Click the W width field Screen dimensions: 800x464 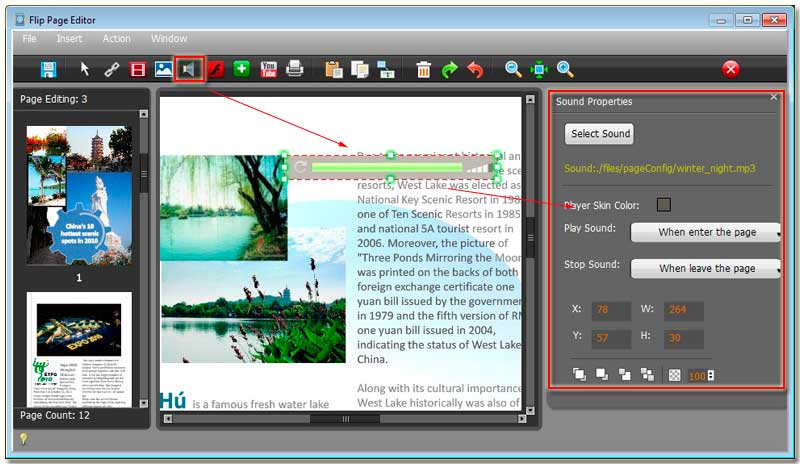pos(684,310)
